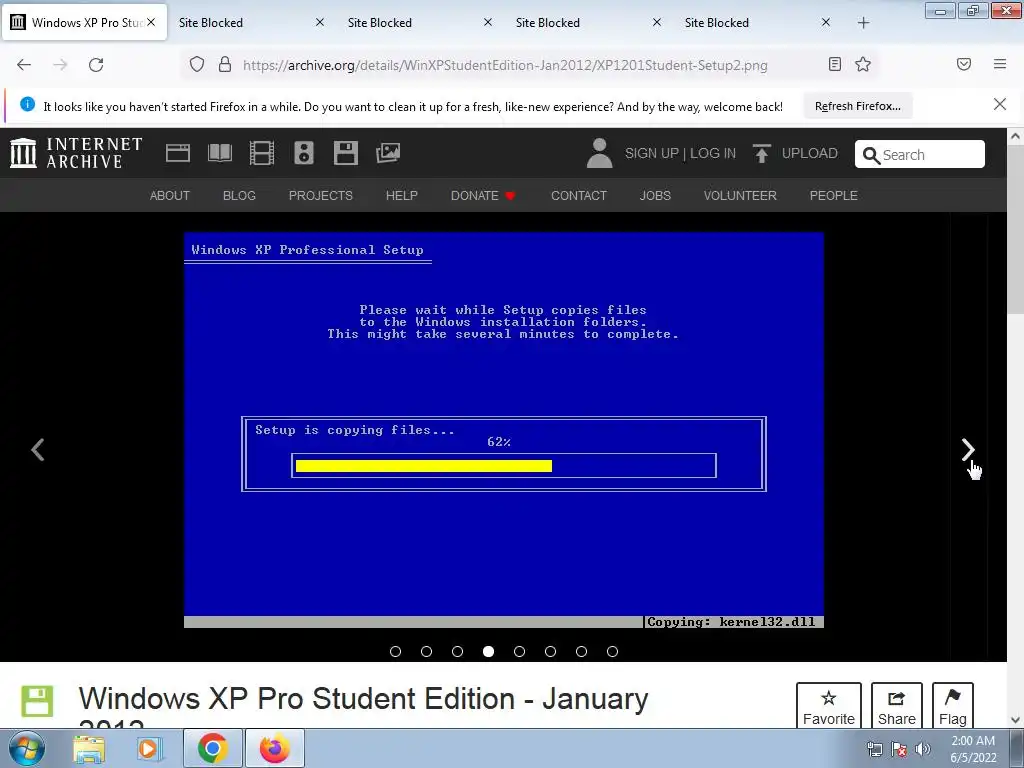
Task: Select the first carousel dot
Action: point(395,651)
